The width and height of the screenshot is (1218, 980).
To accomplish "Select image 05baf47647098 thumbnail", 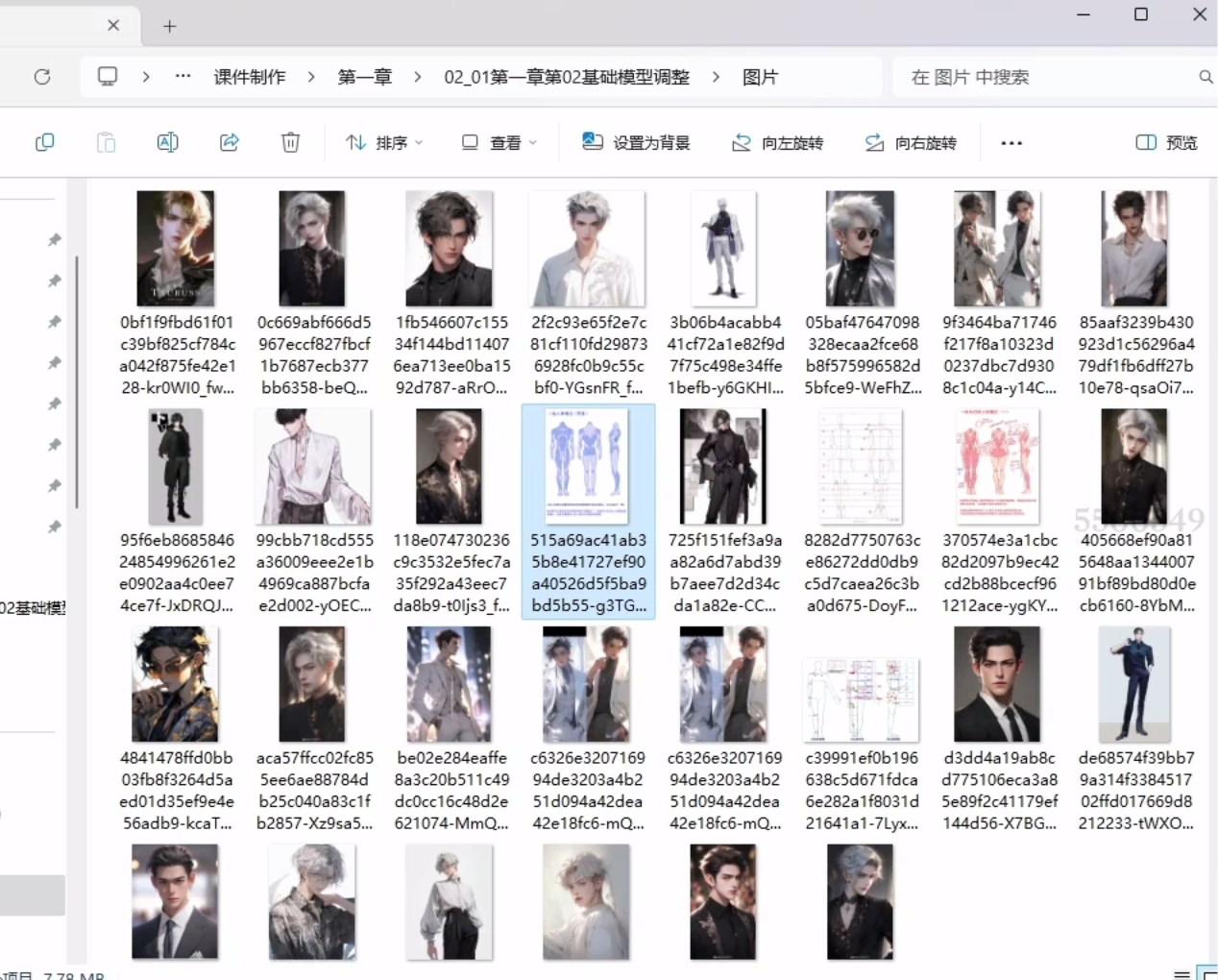I will tap(861, 248).
